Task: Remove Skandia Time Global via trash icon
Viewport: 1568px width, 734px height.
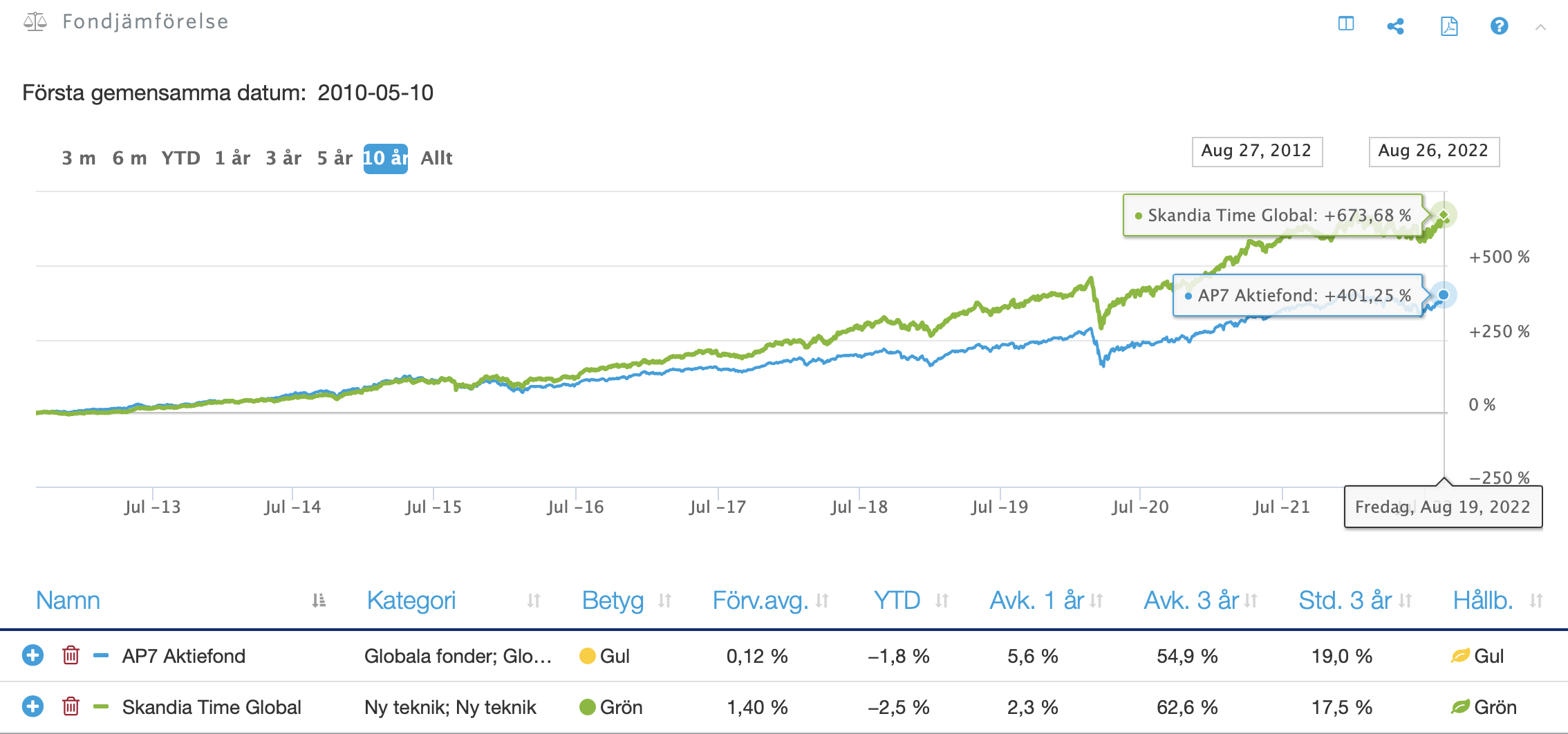Action: [x=71, y=706]
